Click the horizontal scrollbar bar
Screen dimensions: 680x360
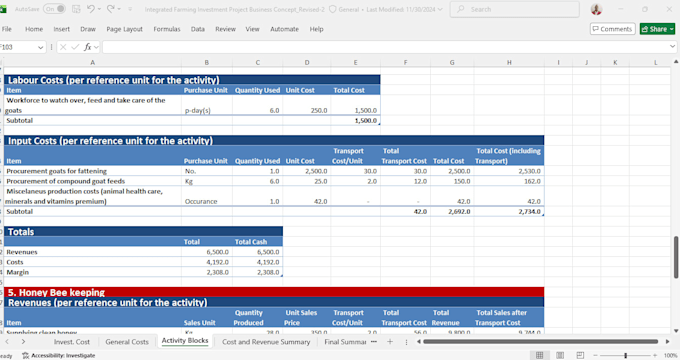(x=540, y=342)
